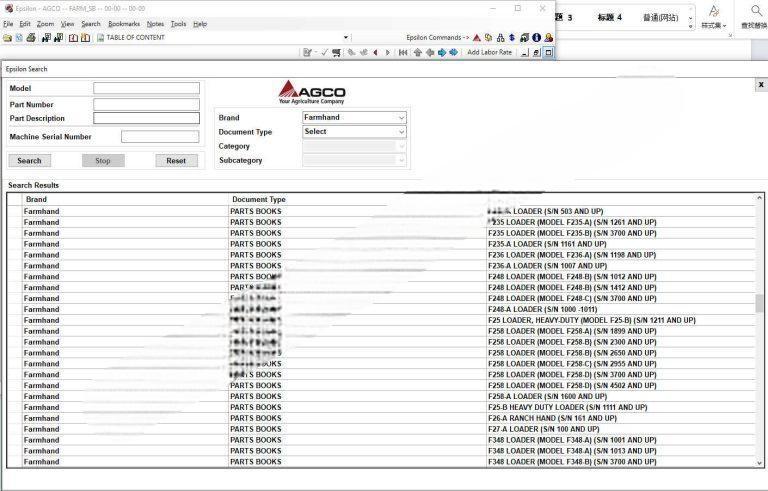Open the View menu
The width and height of the screenshot is (768, 491).
coord(67,24)
